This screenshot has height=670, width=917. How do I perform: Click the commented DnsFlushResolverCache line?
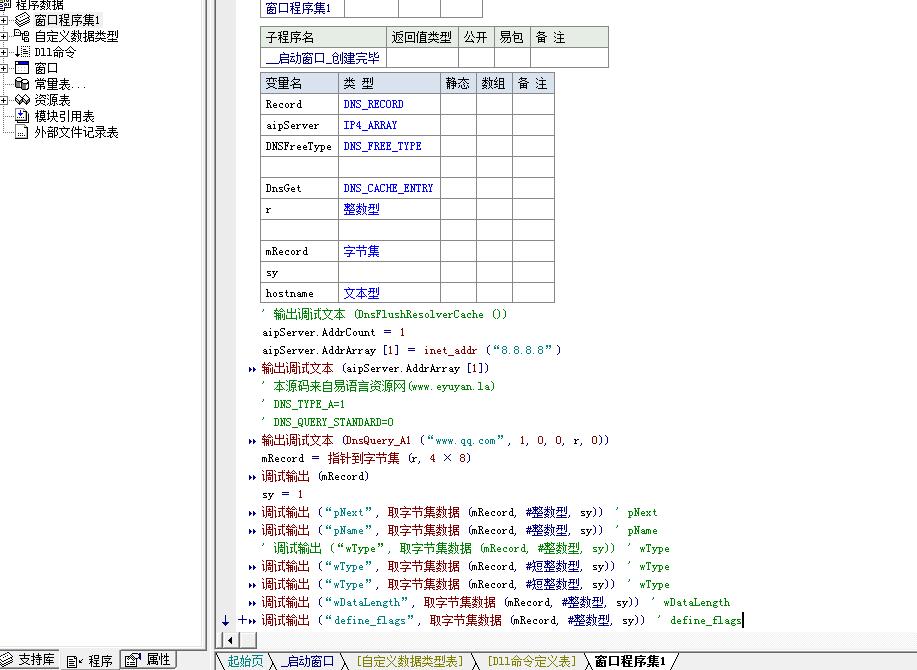384,314
